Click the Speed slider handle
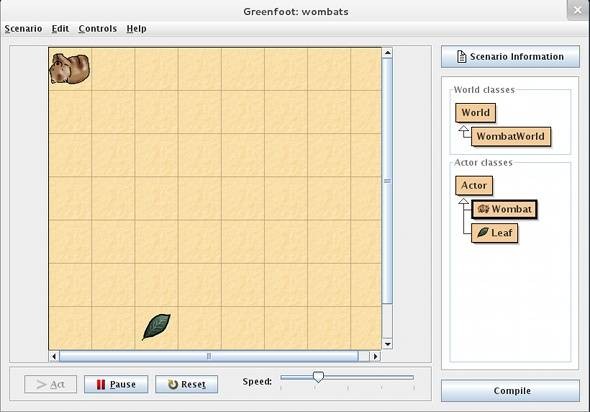This screenshot has width=590, height=412. pyautogui.click(x=318, y=377)
